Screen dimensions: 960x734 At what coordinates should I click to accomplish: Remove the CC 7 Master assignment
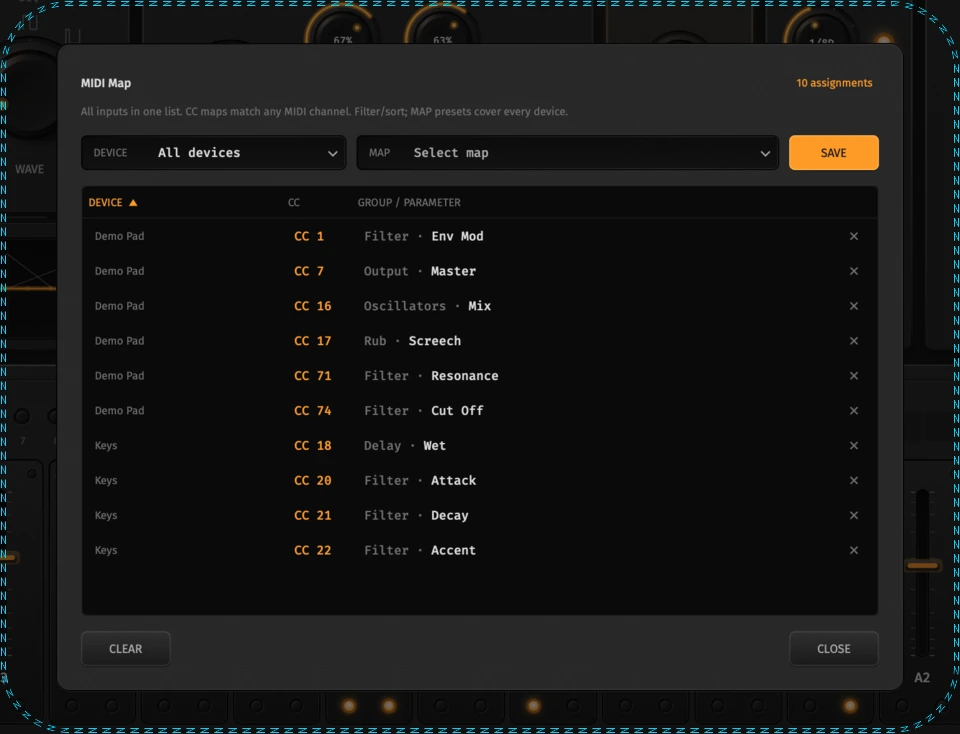(x=853, y=271)
